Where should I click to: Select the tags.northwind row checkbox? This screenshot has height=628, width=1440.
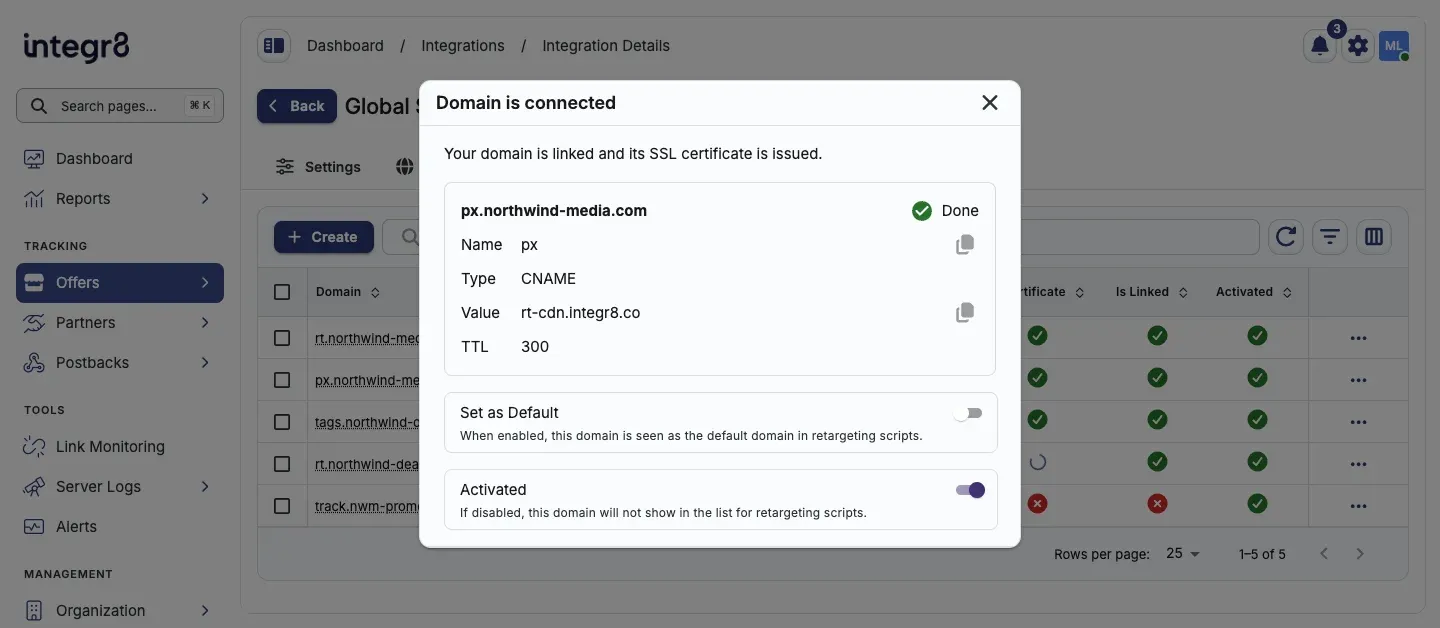pyautogui.click(x=282, y=422)
